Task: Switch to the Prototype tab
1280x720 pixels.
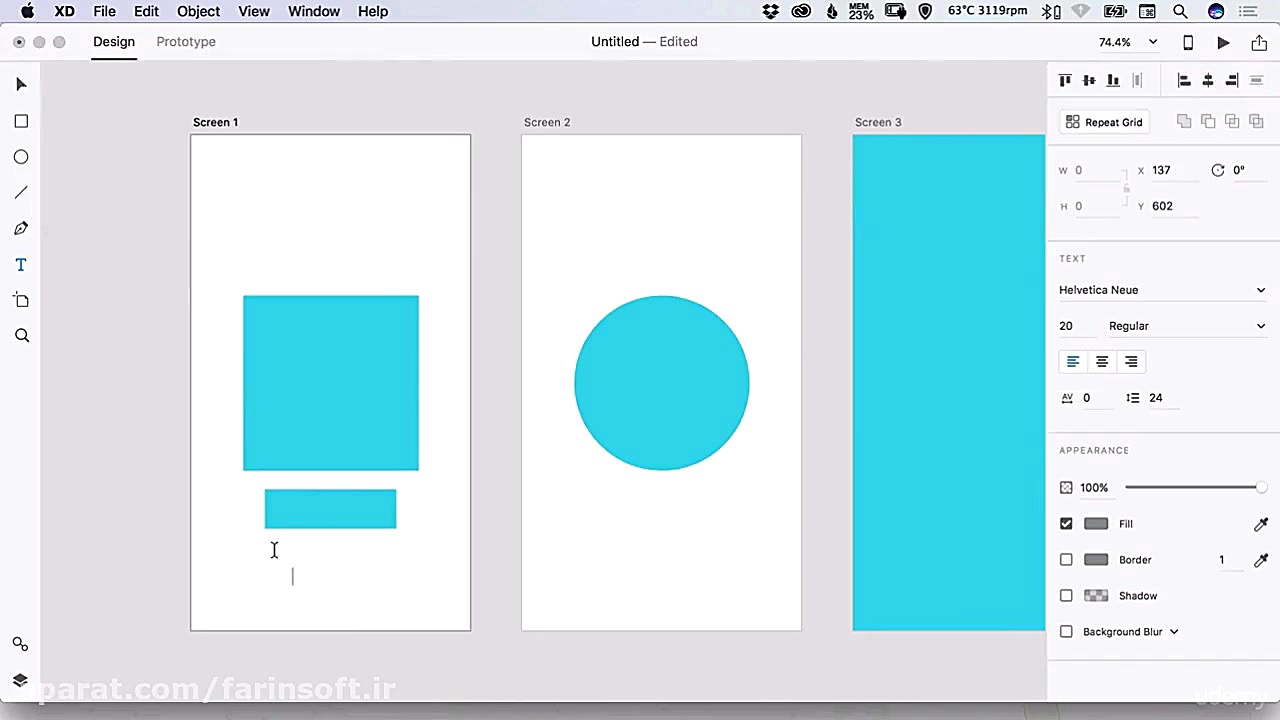Action: click(x=186, y=42)
